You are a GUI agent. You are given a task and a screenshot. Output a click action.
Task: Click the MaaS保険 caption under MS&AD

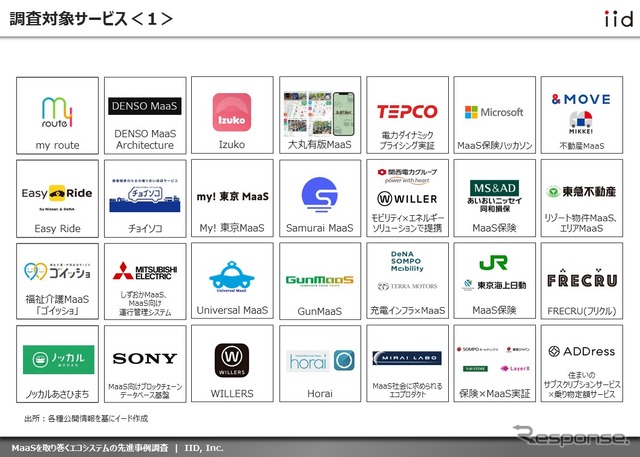tap(494, 228)
